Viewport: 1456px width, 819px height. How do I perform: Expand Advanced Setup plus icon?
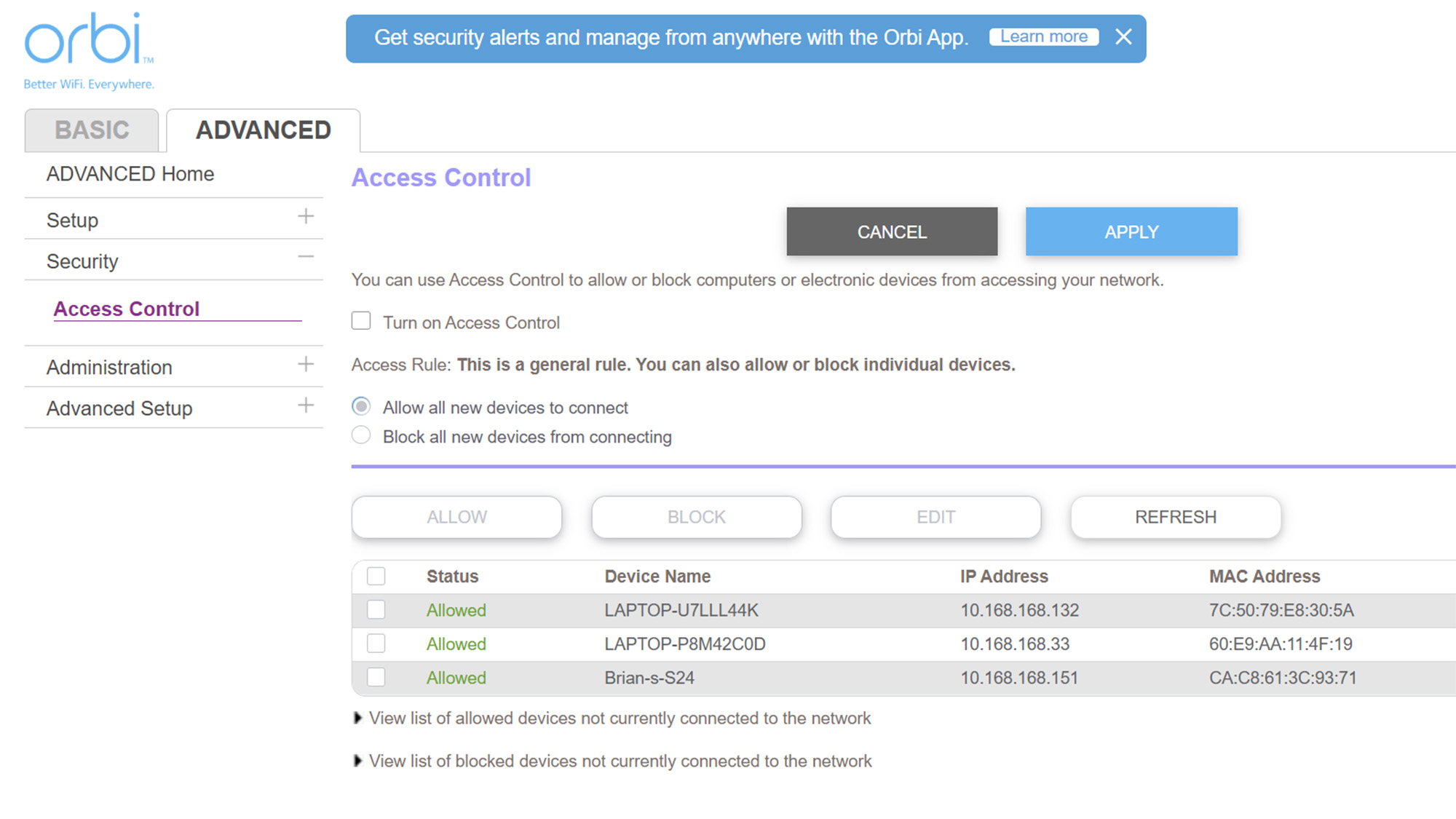(306, 405)
